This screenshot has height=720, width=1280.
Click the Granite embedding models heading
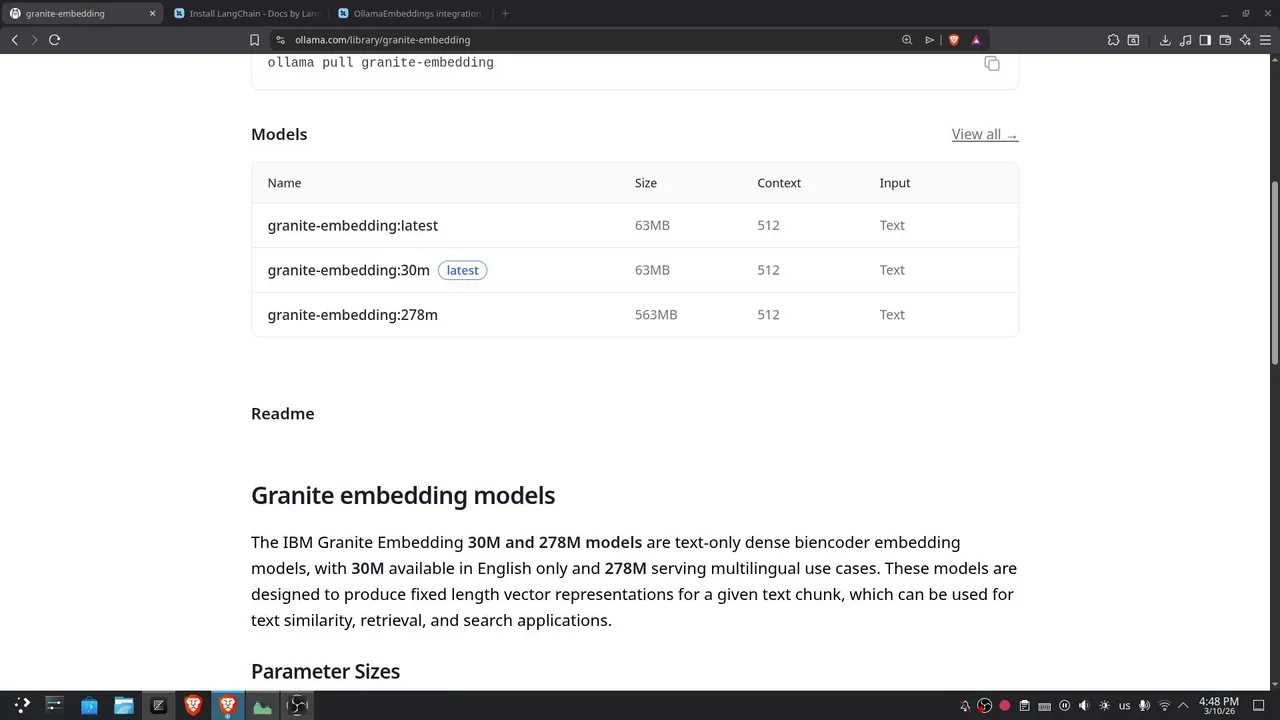[403, 495]
